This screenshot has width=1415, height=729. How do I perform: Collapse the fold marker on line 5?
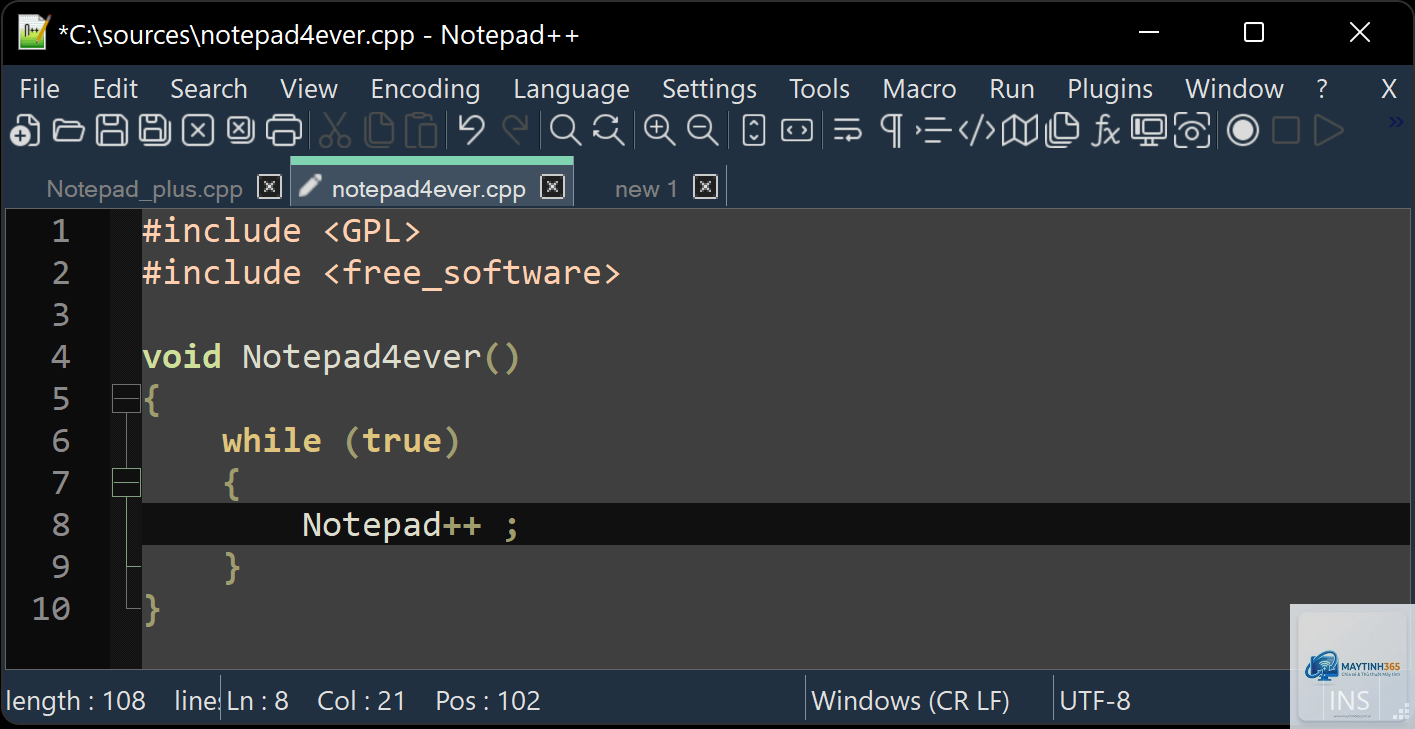[126, 399]
